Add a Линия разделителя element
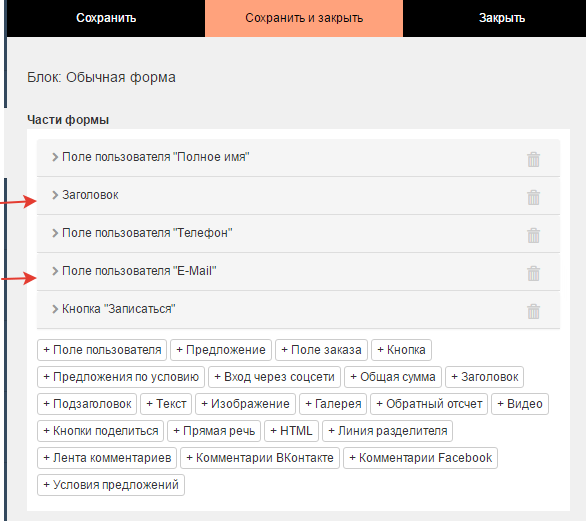Screen dimensions: 586x521 click(388, 431)
